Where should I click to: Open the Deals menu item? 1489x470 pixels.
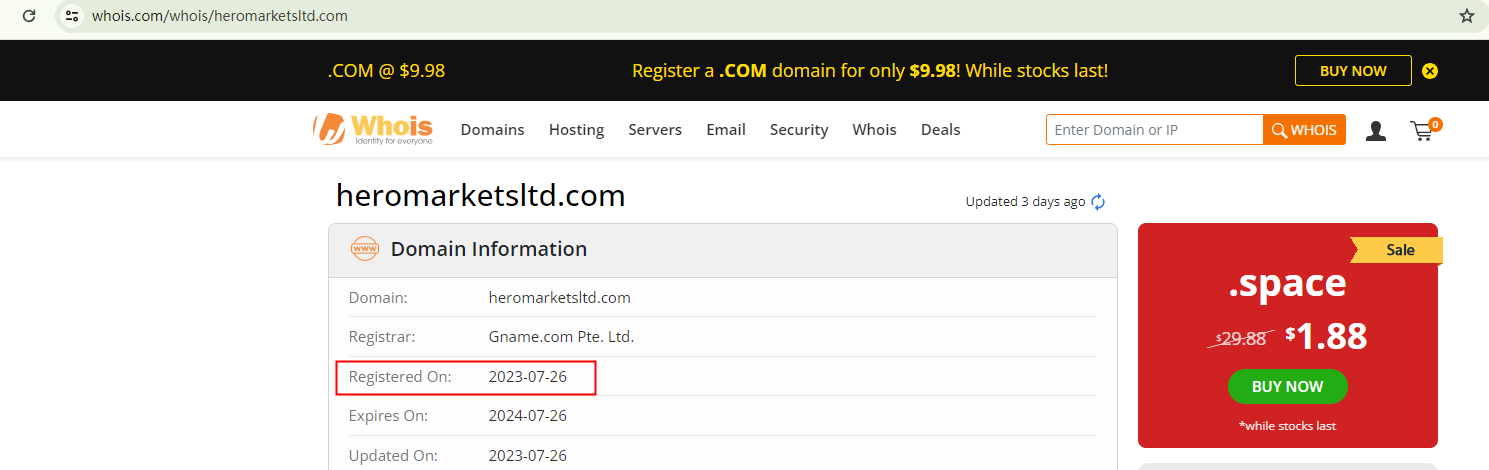click(x=940, y=130)
